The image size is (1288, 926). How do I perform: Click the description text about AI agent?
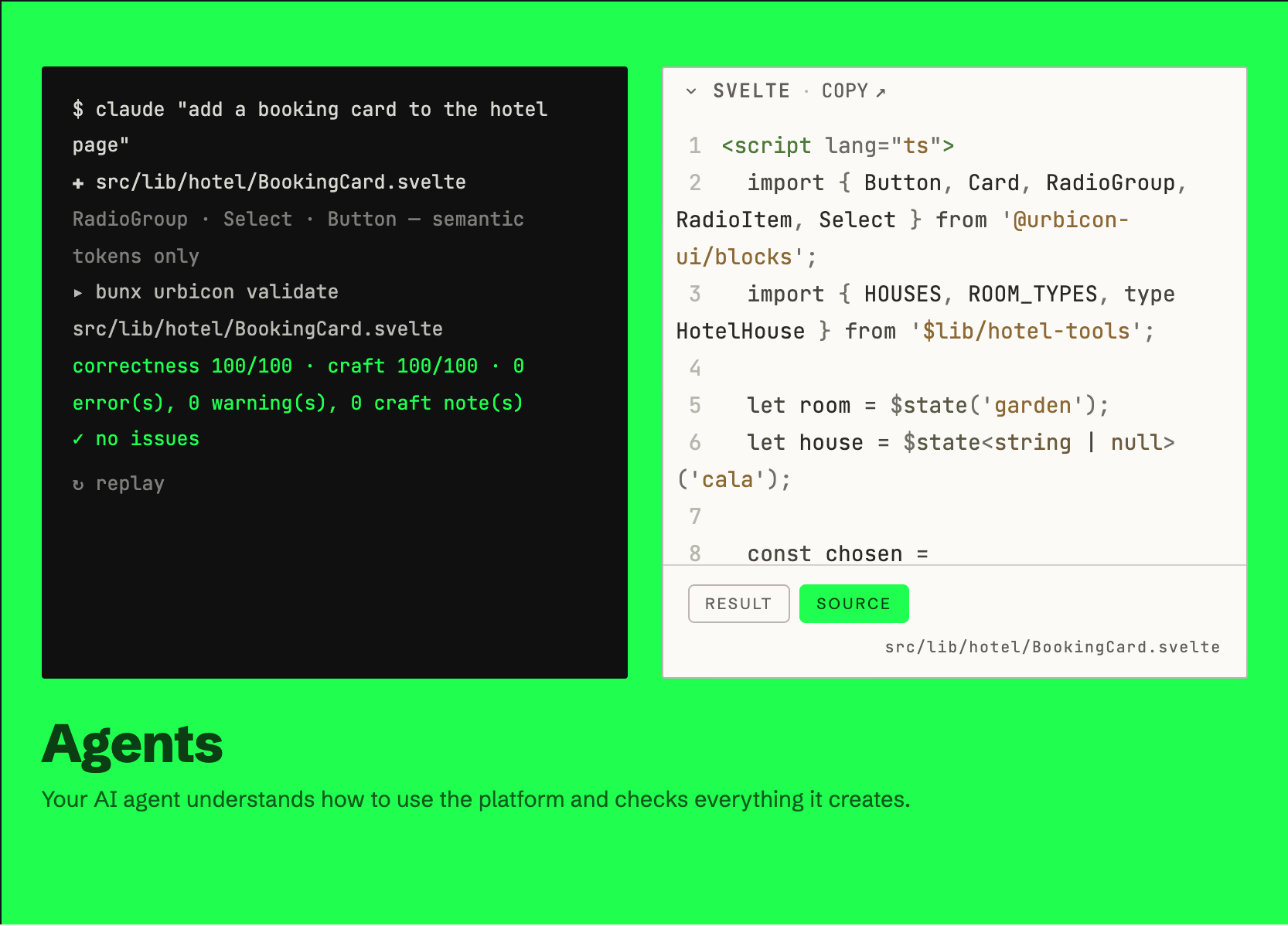click(x=476, y=799)
